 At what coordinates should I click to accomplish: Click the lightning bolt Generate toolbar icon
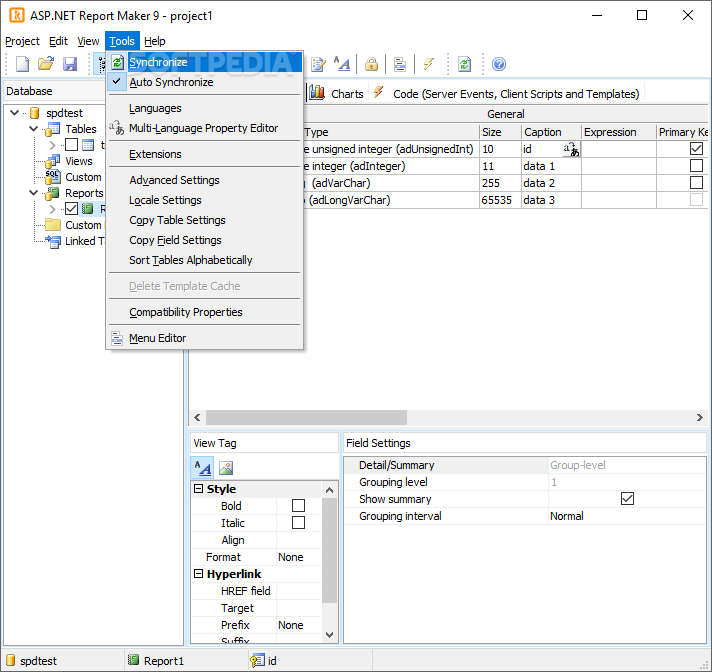click(x=428, y=64)
